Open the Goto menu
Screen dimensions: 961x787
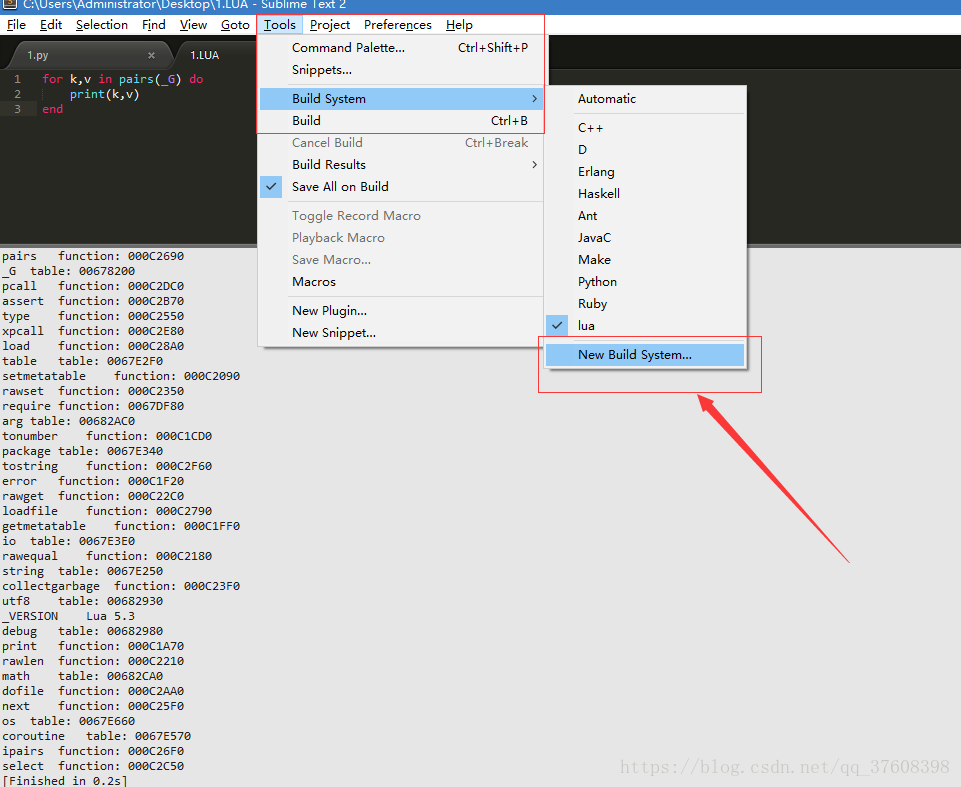[234, 25]
